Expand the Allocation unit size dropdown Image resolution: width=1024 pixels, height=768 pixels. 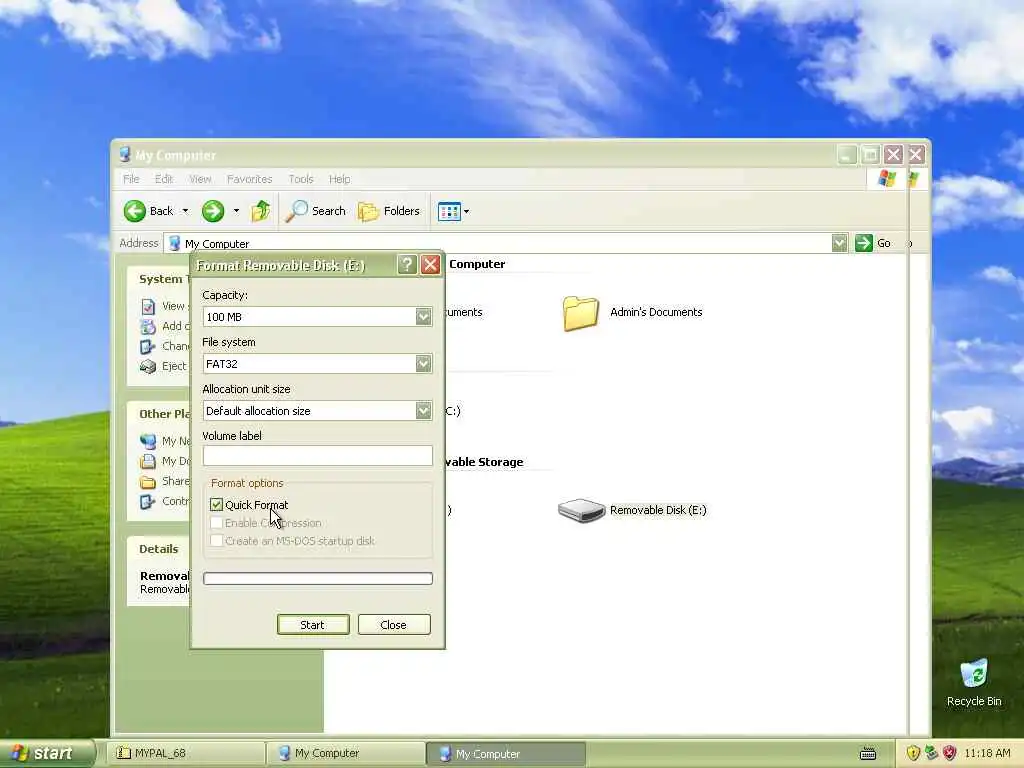tap(423, 411)
